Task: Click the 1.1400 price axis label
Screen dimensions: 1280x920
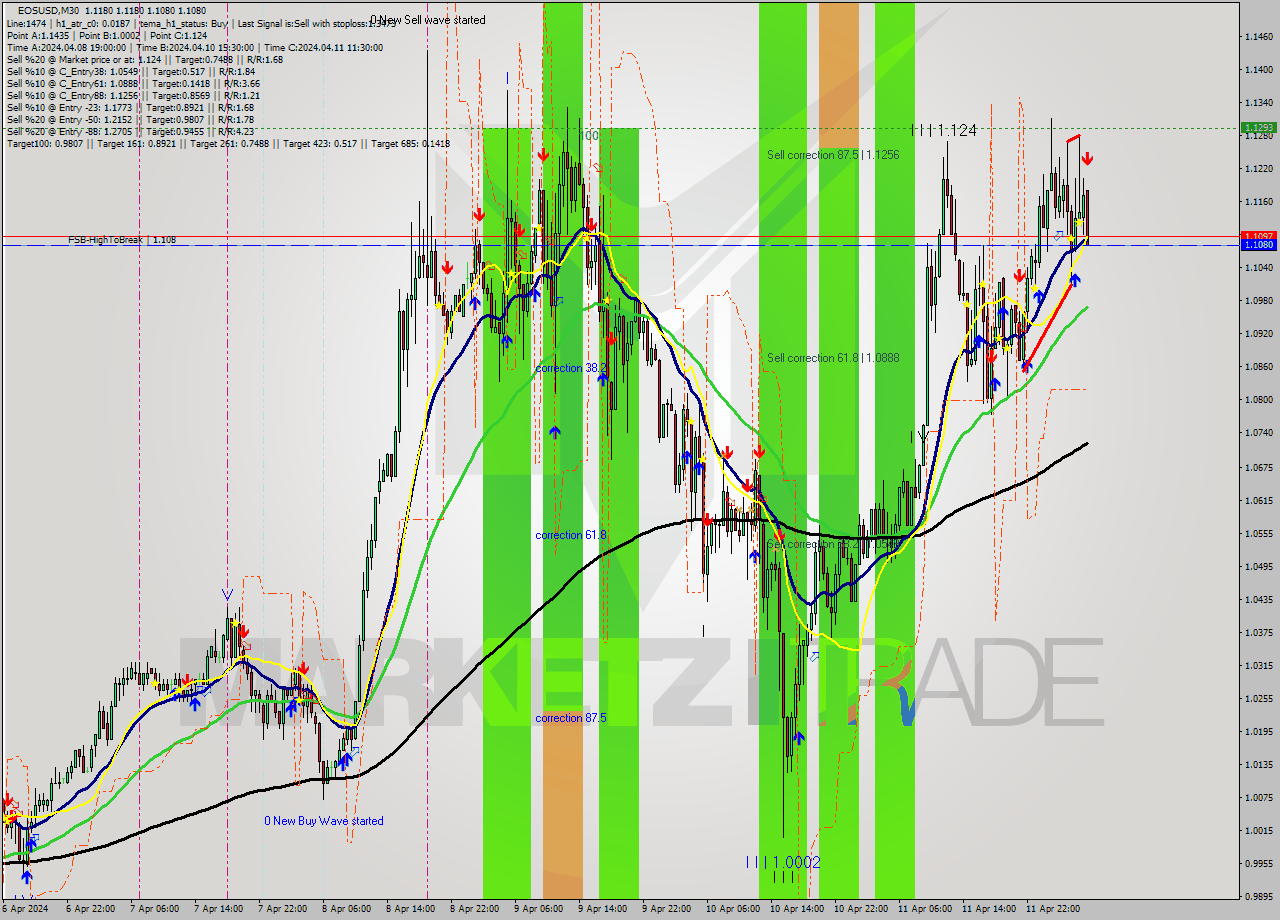Action: pos(1258,70)
